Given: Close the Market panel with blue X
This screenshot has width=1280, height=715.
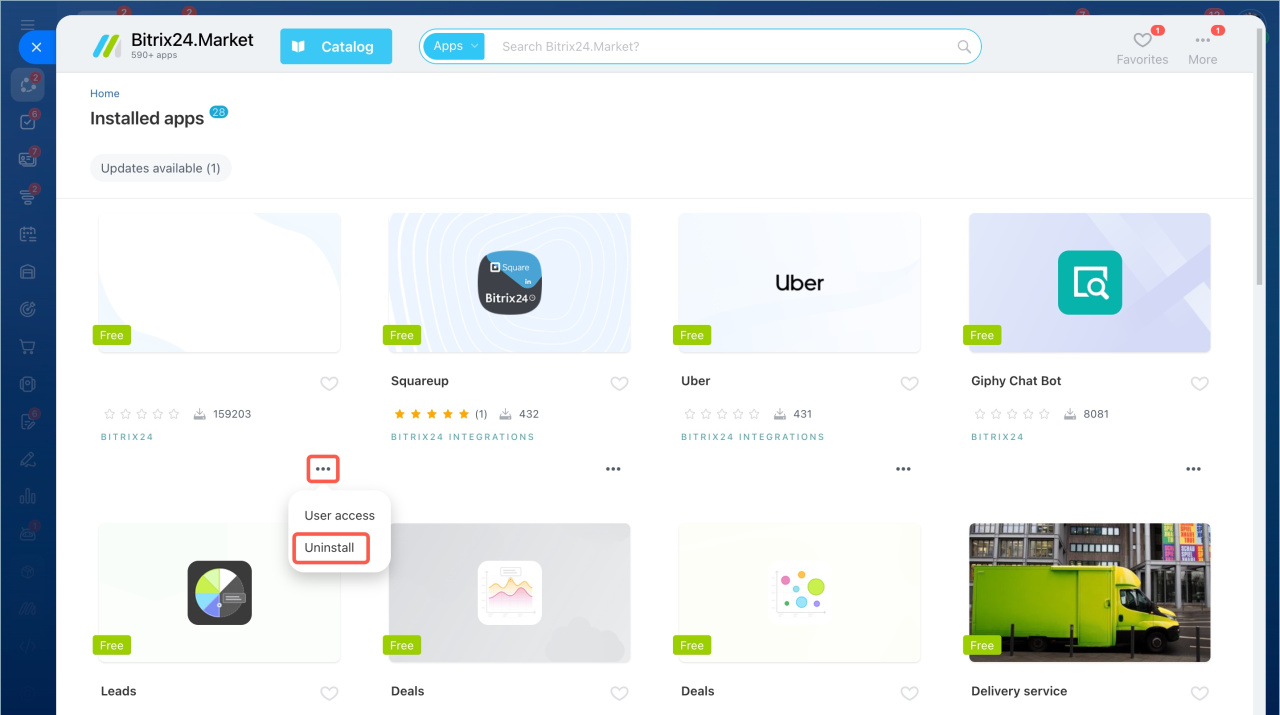Looking at the screenshot, I should coord(36,47).
